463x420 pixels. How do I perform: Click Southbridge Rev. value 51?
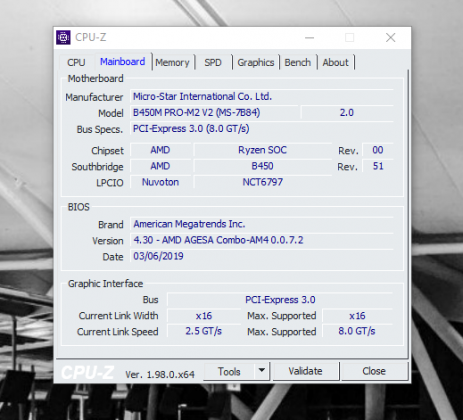click(x=378, y=166)
